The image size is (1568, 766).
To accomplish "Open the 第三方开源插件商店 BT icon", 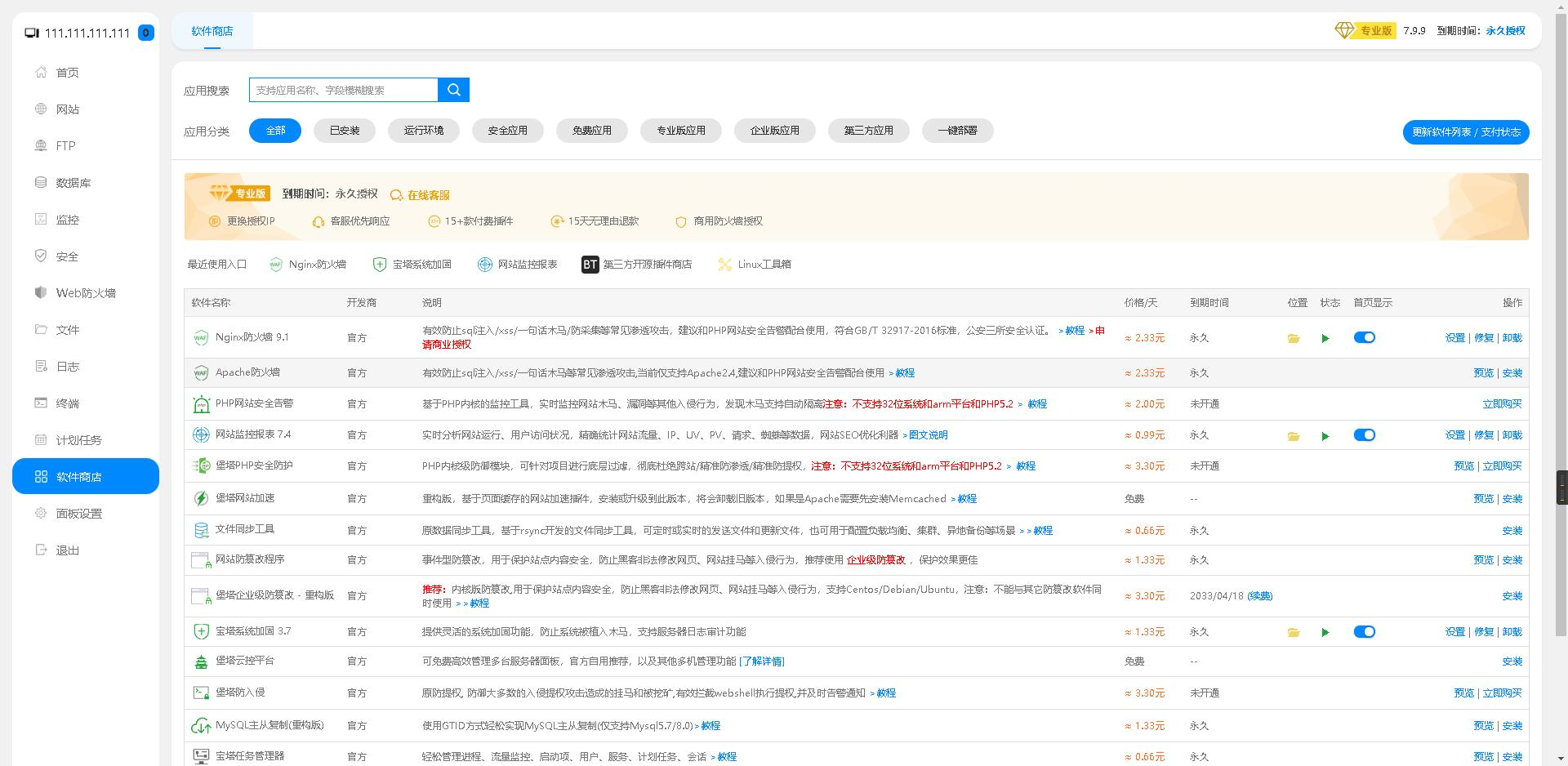I will click(590, 264).
